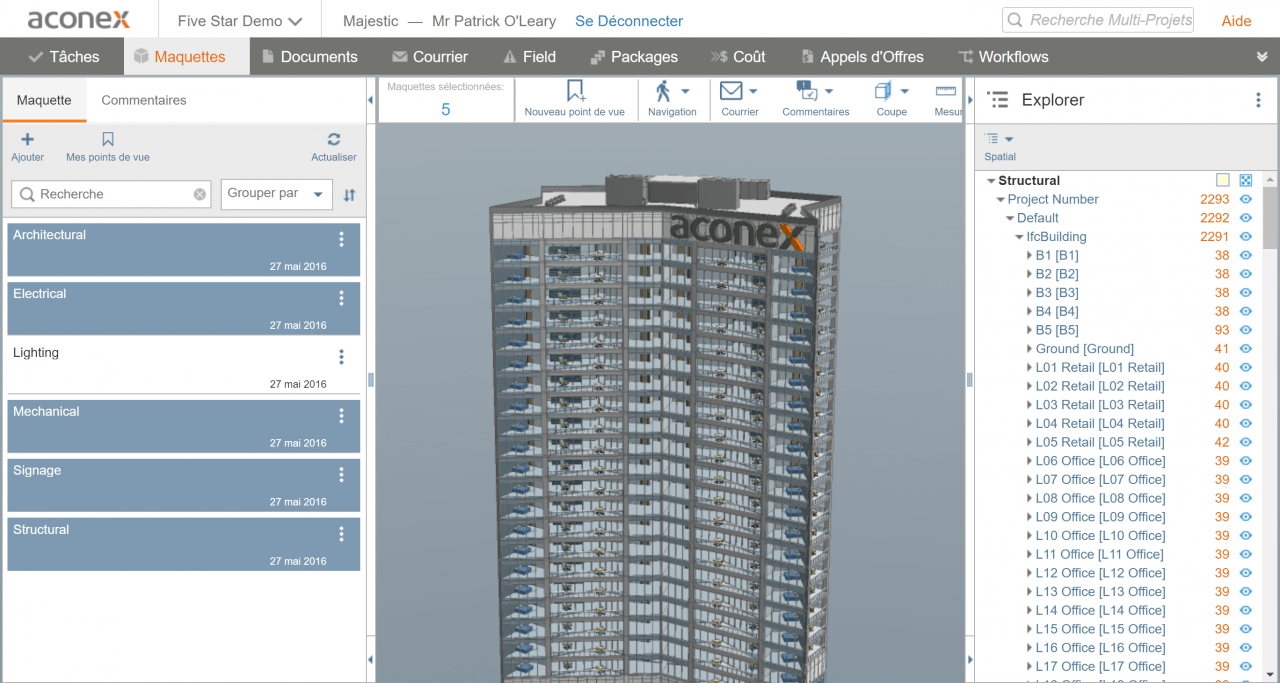This screenshot has width=1280, height=683.
Task: Open the Lighting model options menu
Action: [x=341, y=357]
